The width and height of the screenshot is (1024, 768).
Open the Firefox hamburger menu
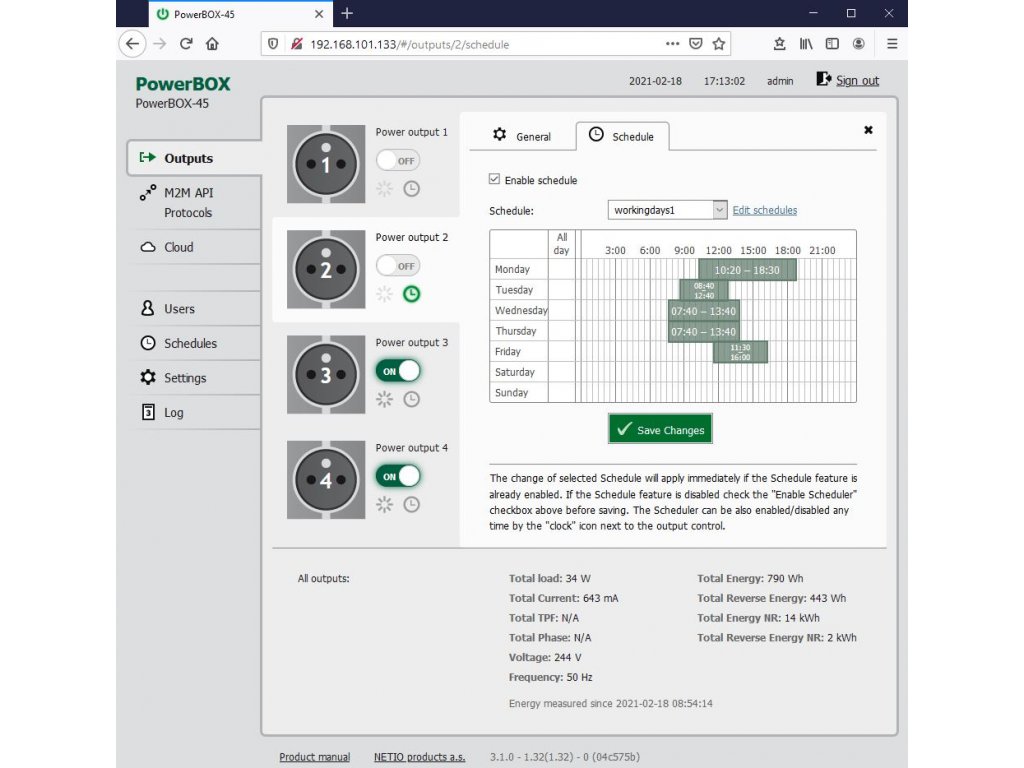(892, 44)
